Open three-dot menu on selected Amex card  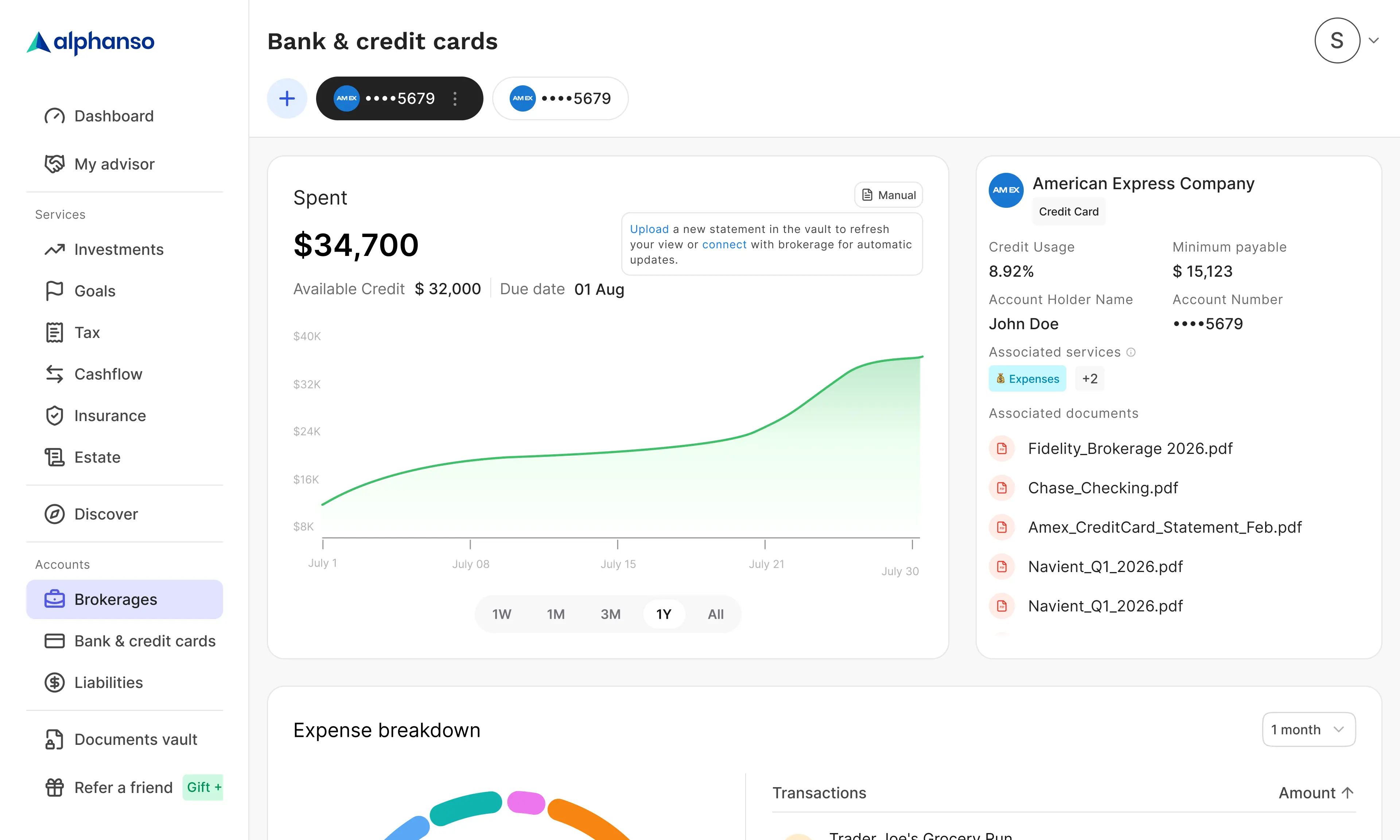pyautogui.click(x=455, y=98)
